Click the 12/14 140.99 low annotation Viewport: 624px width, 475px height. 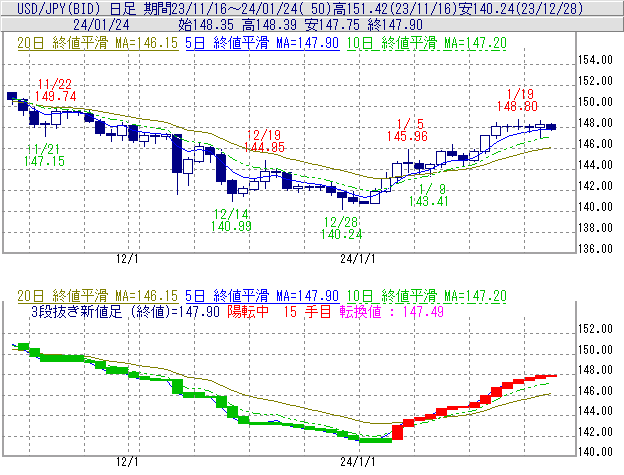coord(231,220)
